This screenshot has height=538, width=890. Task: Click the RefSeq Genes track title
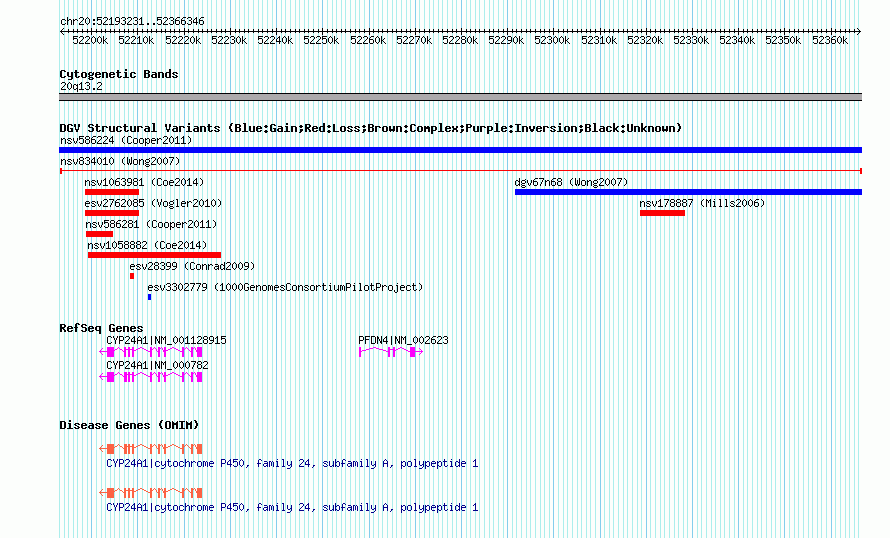(101, 328)
